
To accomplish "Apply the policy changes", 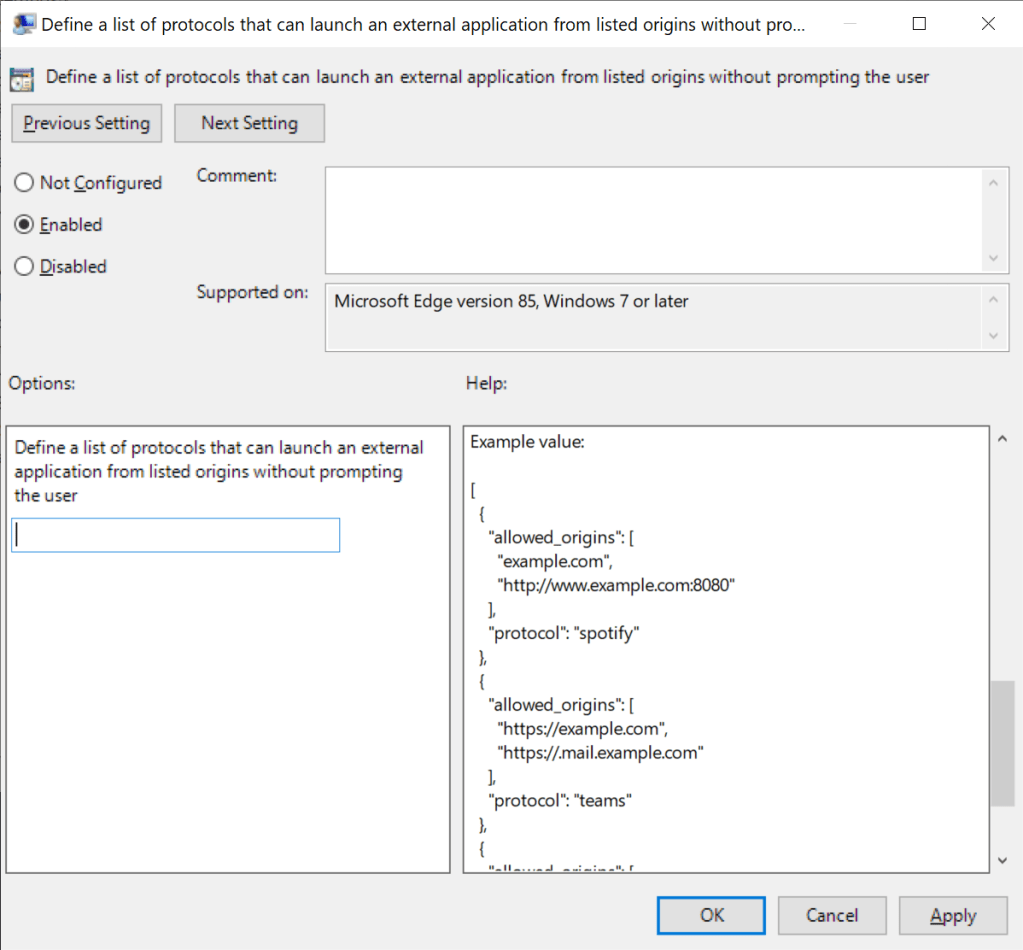I will click(x=952, y=915).
